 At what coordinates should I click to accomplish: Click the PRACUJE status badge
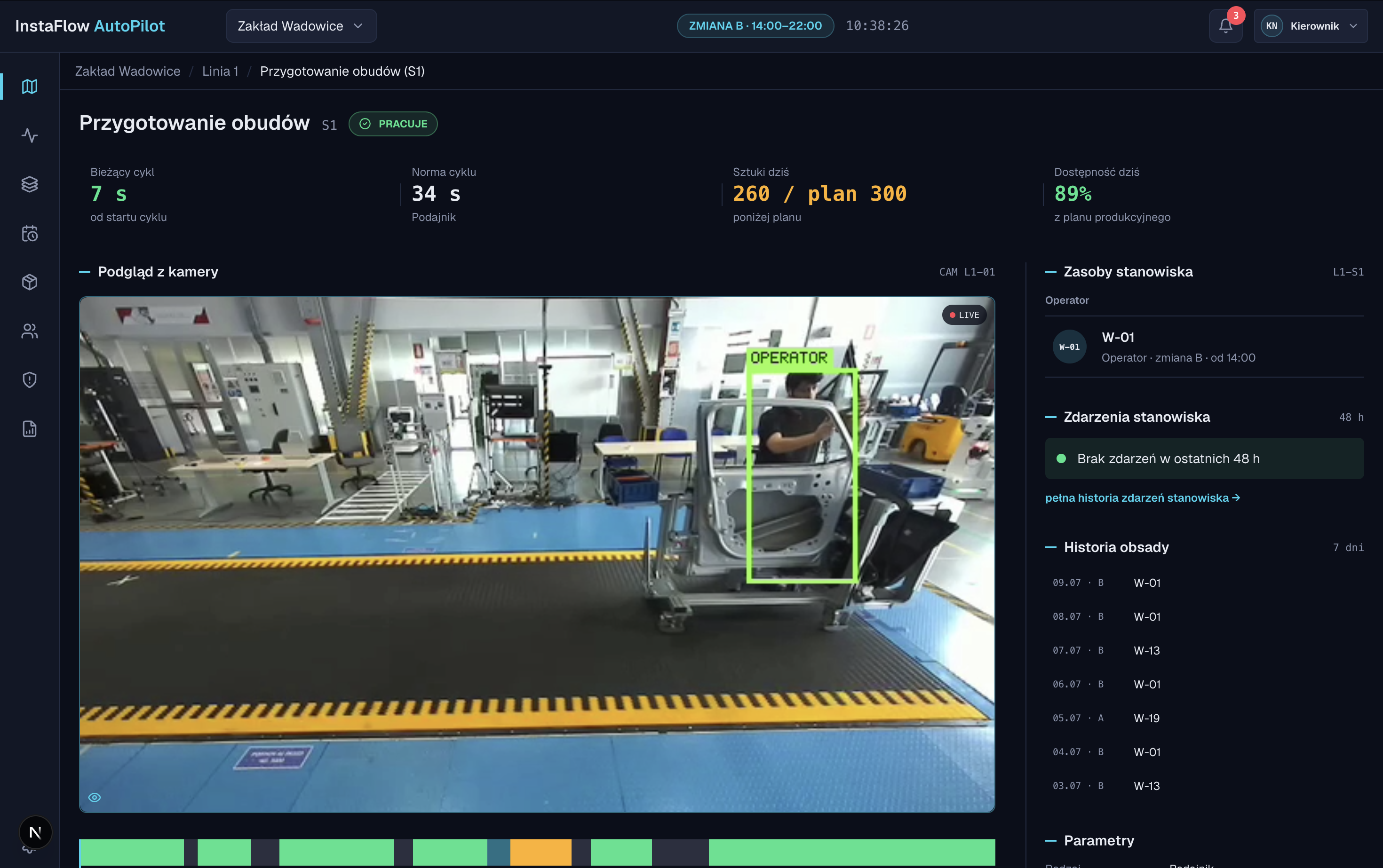coord(393,124)
